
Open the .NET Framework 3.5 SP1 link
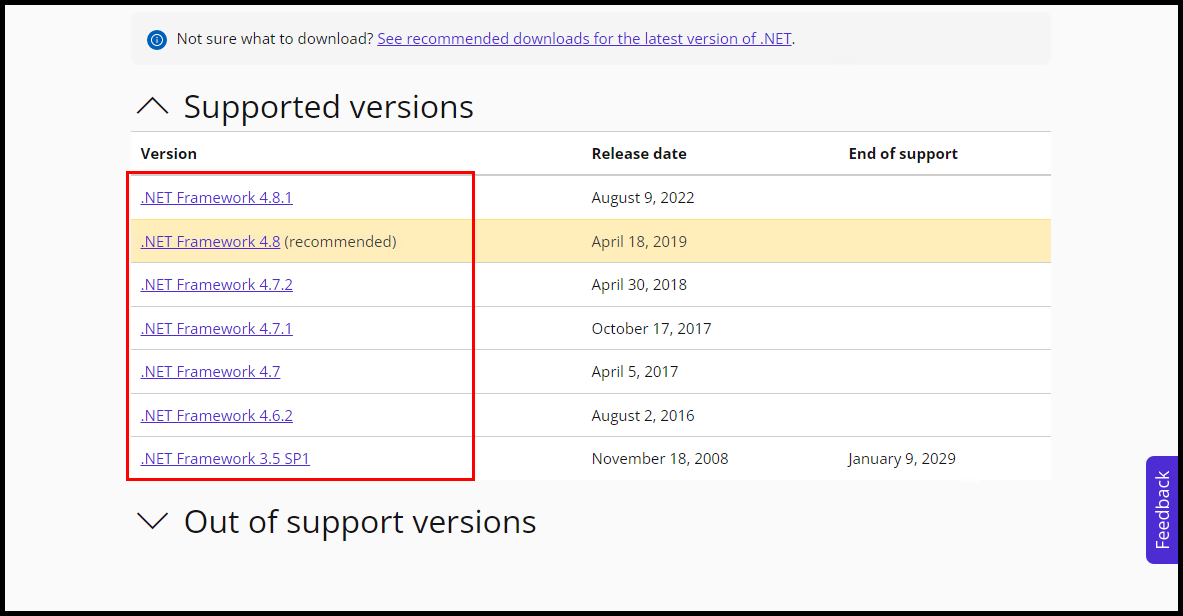point(224,458)
